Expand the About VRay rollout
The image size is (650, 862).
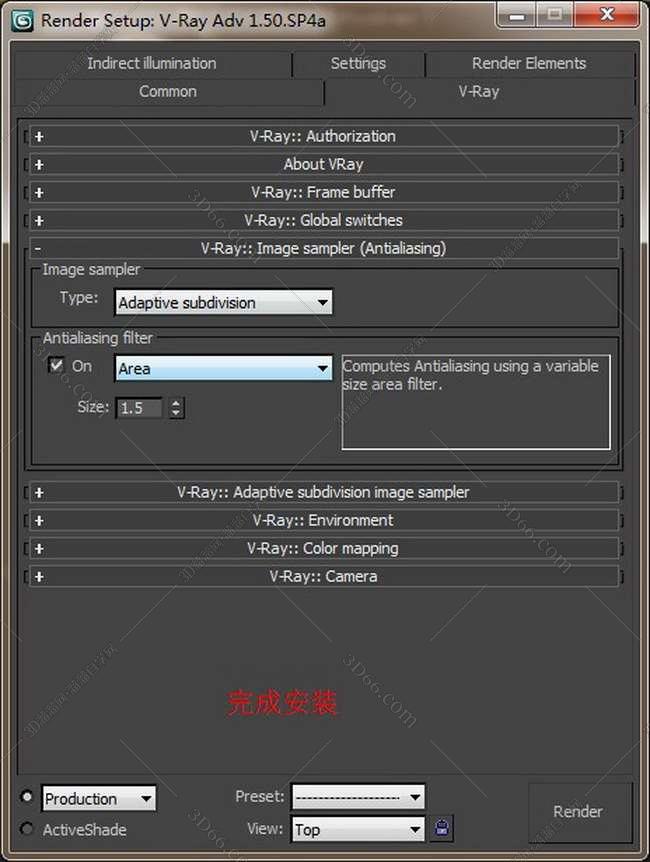point(323,164)
